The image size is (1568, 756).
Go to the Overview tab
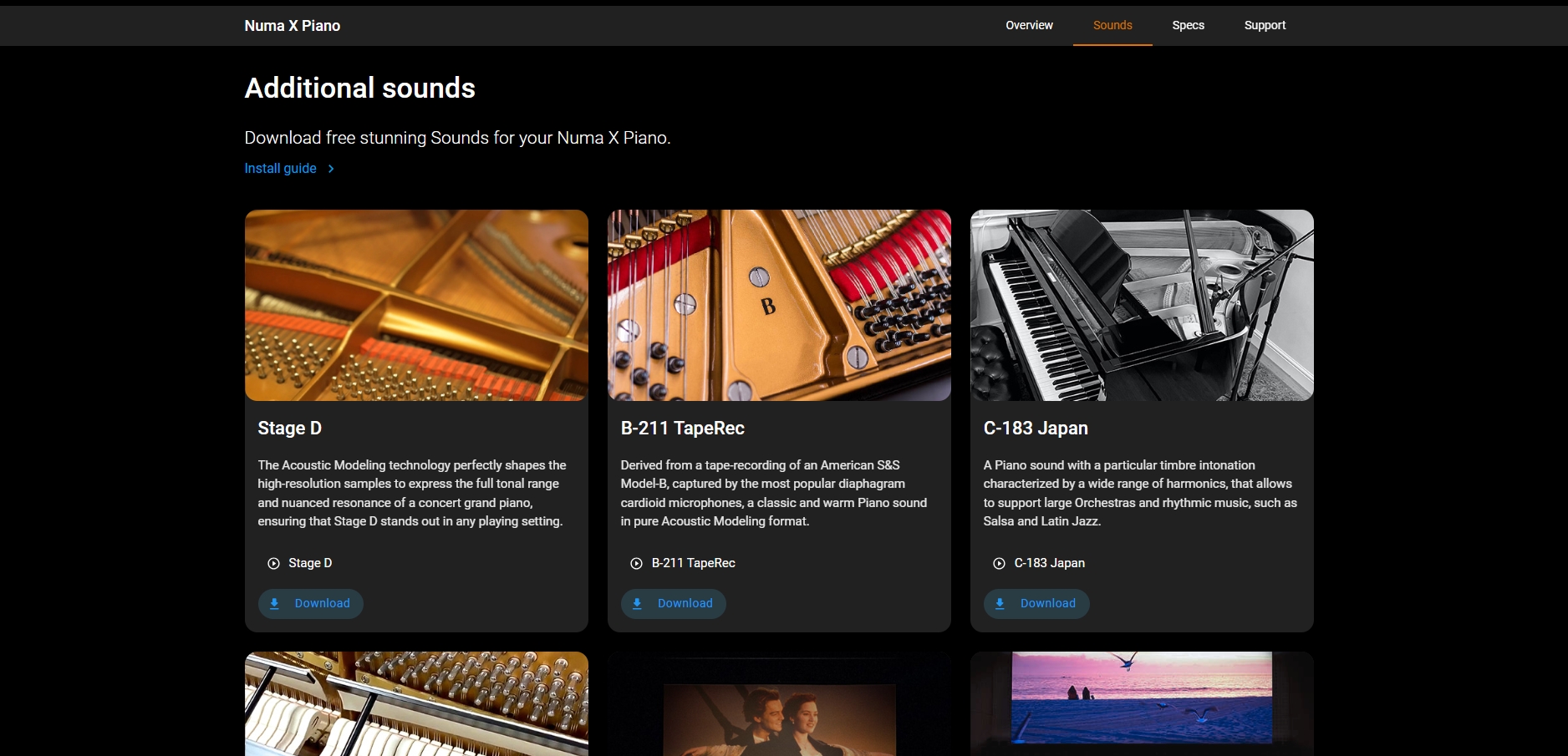click(x=1029, y=25)
